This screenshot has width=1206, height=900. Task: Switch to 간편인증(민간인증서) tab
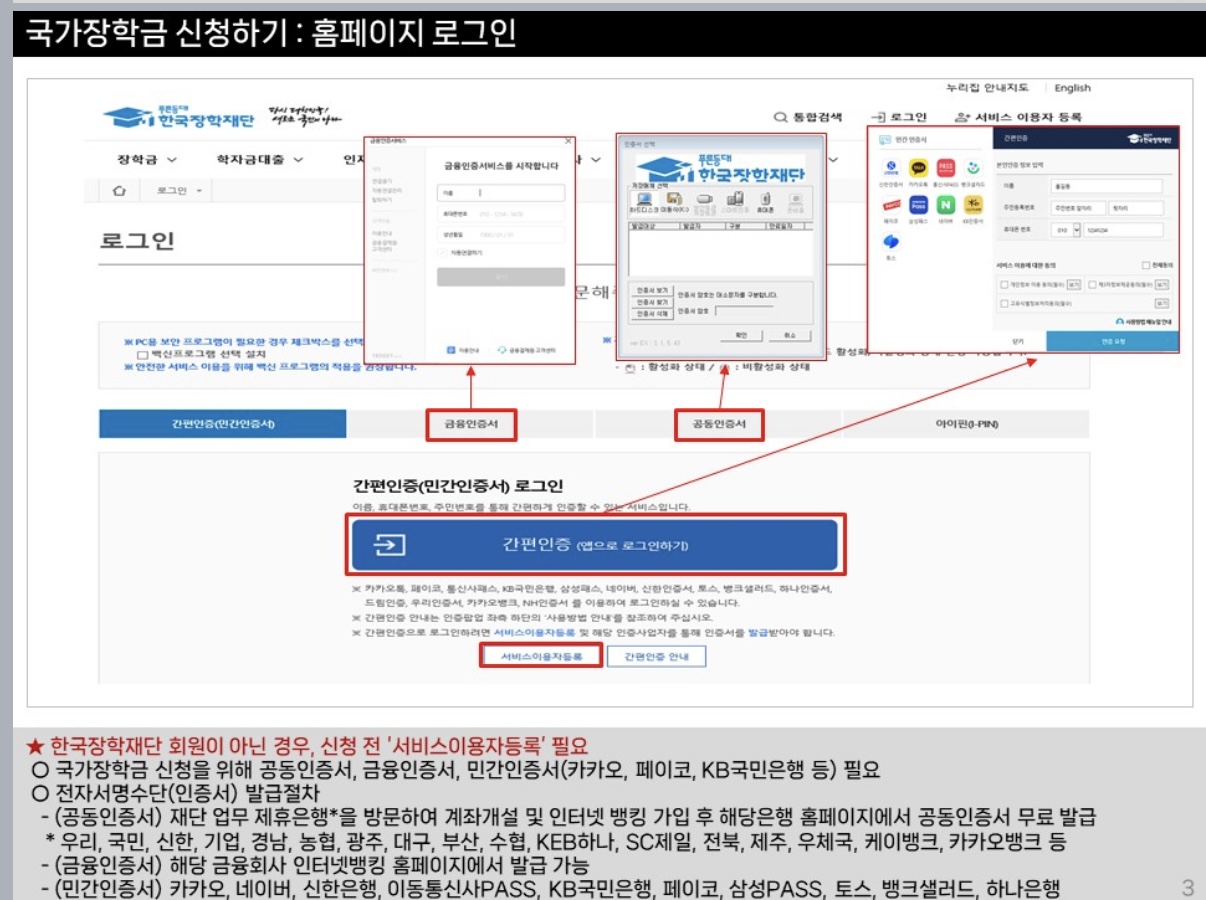coord(223,424)
